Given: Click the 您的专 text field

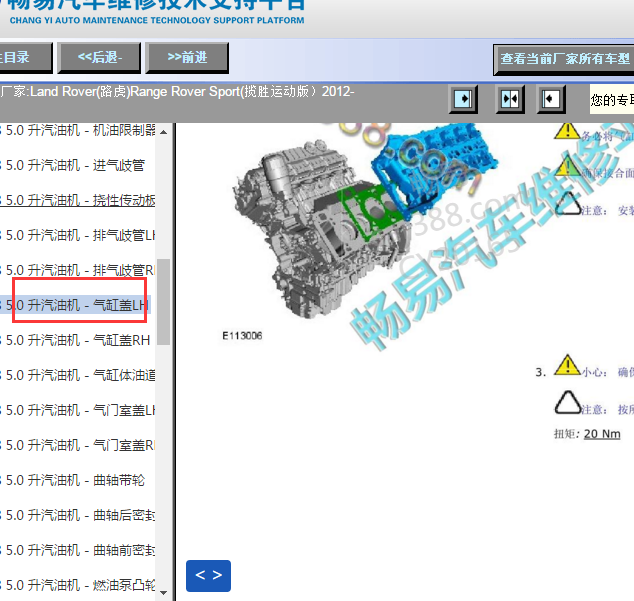Looking at the screenshot, I should point(612,99).
